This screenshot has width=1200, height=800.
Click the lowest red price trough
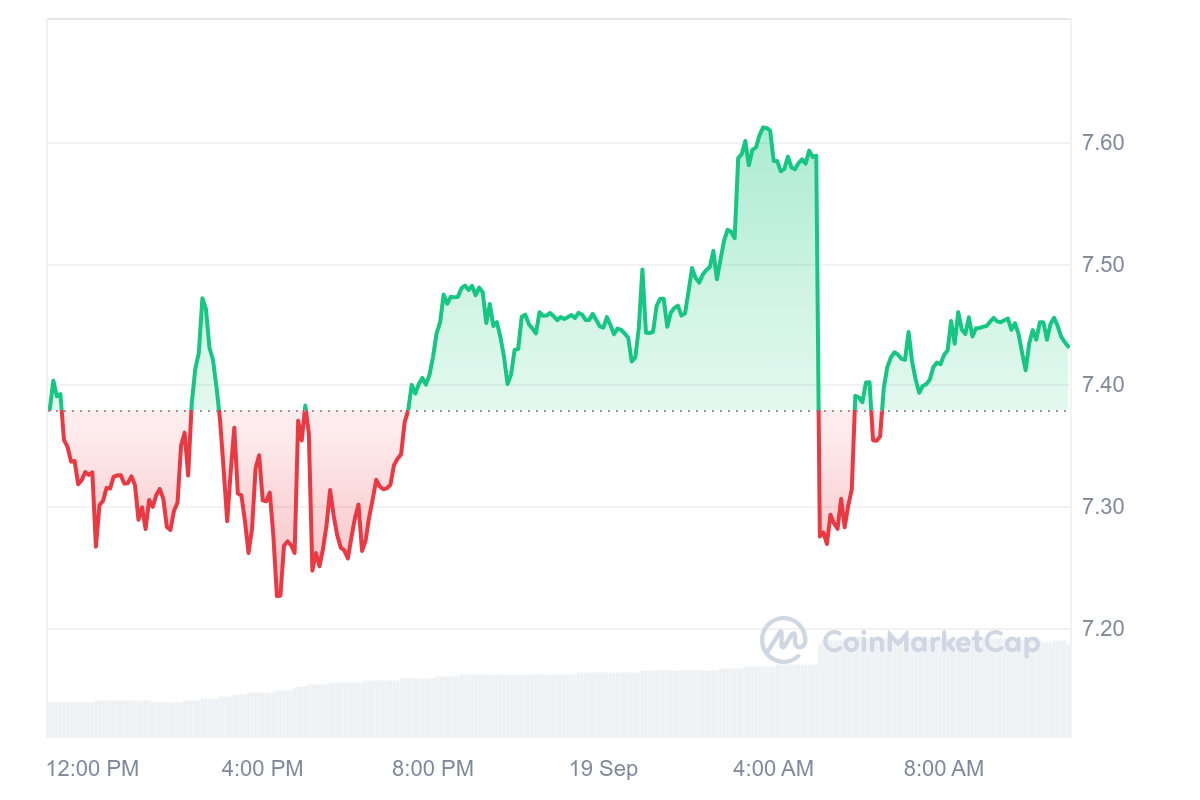pos(278,595)
